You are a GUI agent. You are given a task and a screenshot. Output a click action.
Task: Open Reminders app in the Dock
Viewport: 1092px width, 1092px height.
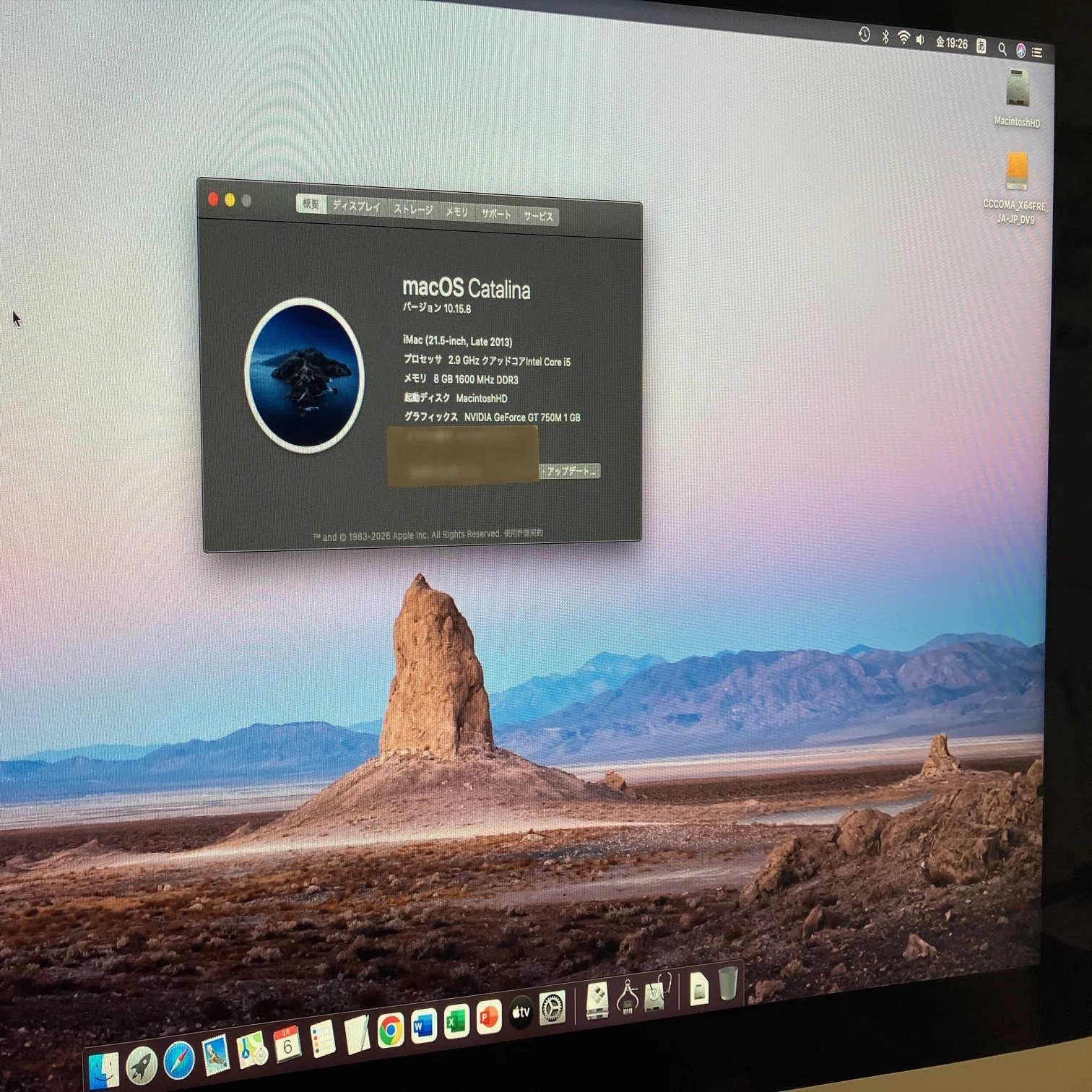322,1039
